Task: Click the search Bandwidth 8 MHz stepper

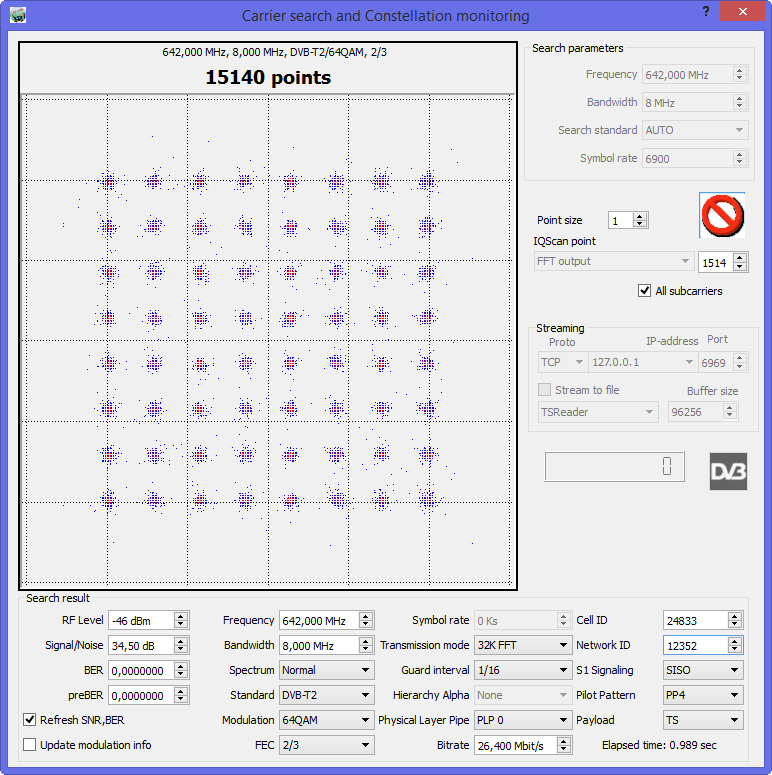Action: click(739, 102)
